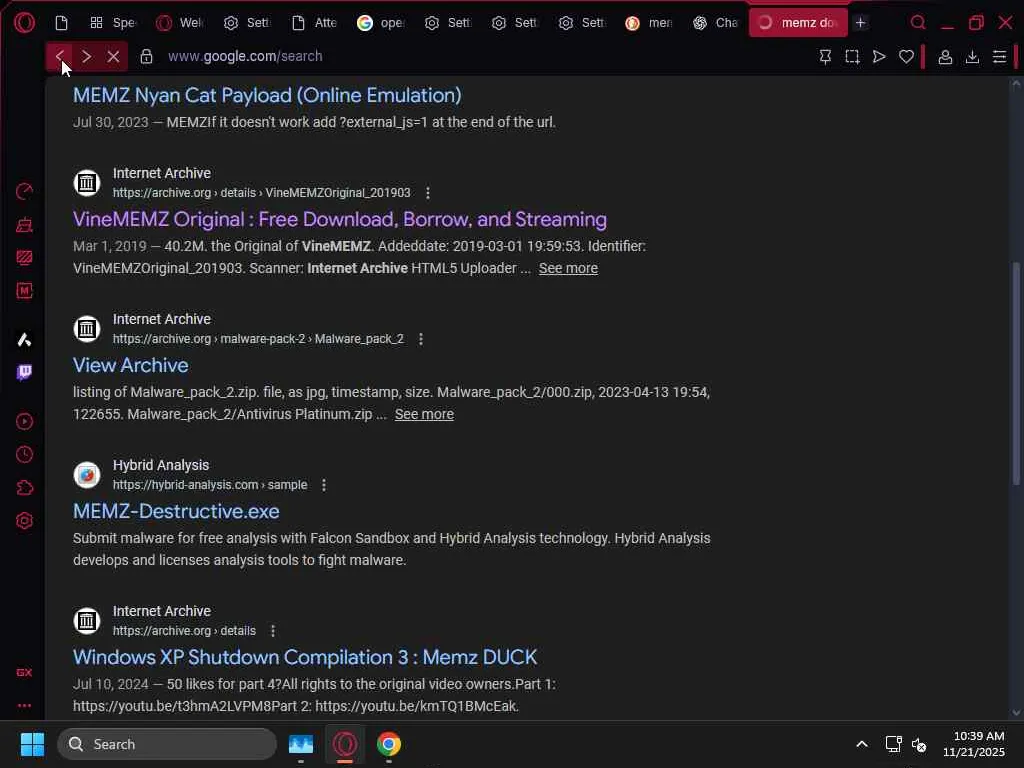
Task: Open MEMZ Nyan Cat Payload link
Action: (x=267, y=95)
